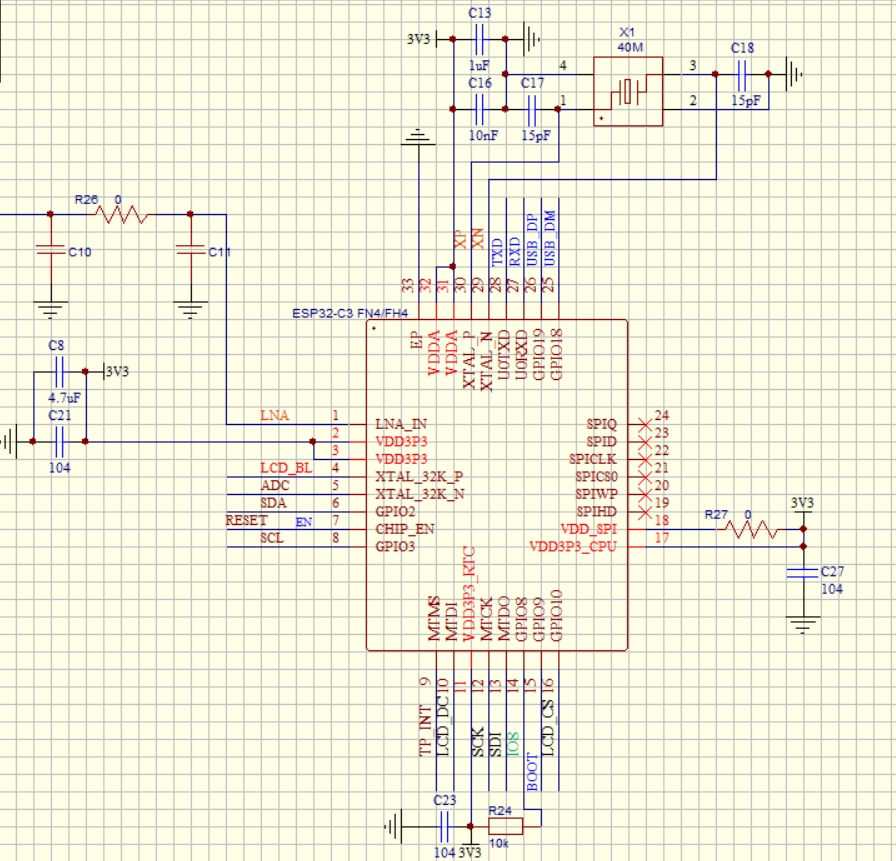
Task: Select the ADC net label
Action: (x=275, y=486)
